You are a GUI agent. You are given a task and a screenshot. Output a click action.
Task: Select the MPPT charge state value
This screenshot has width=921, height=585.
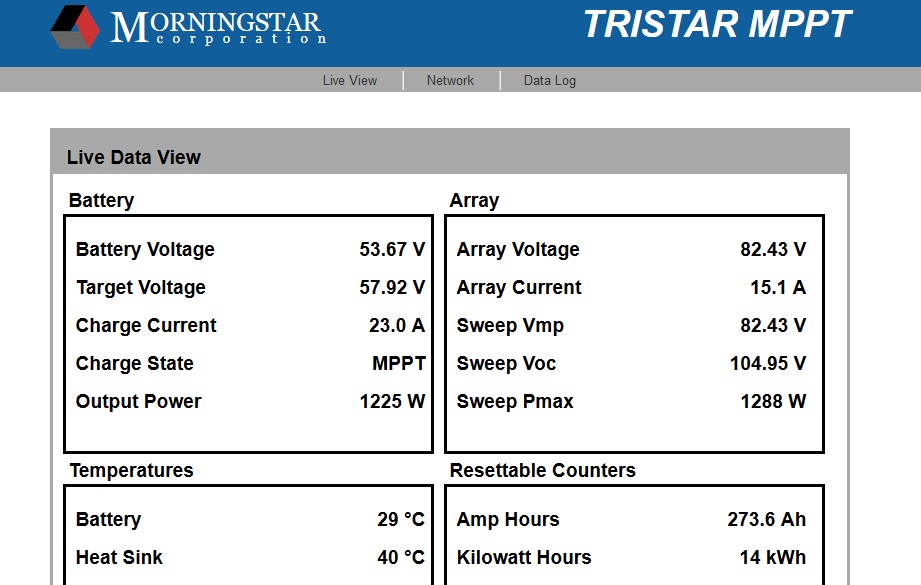[x=399, y=364]
